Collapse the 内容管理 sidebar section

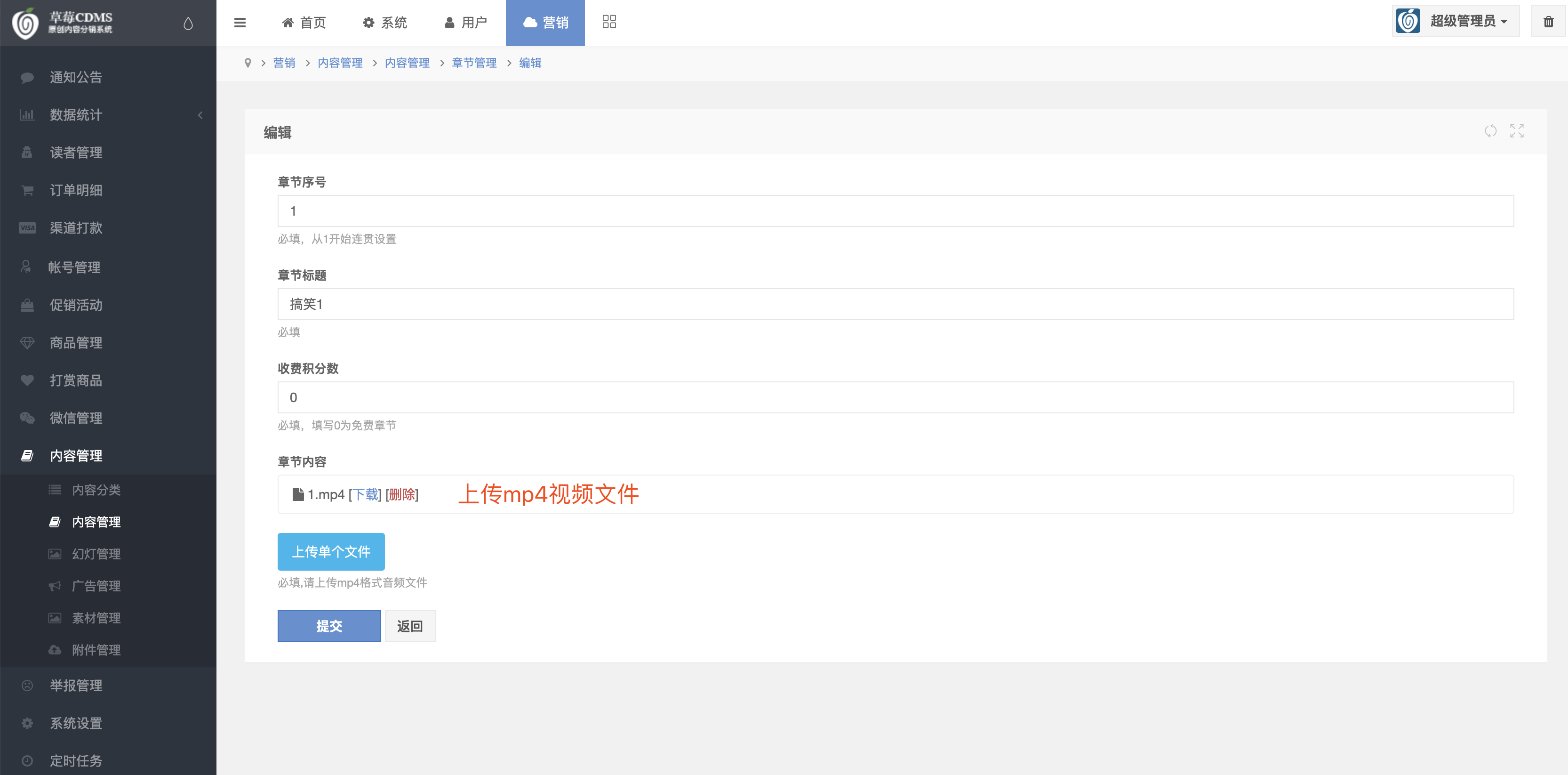pyautogui.click(x=108, y=456)
